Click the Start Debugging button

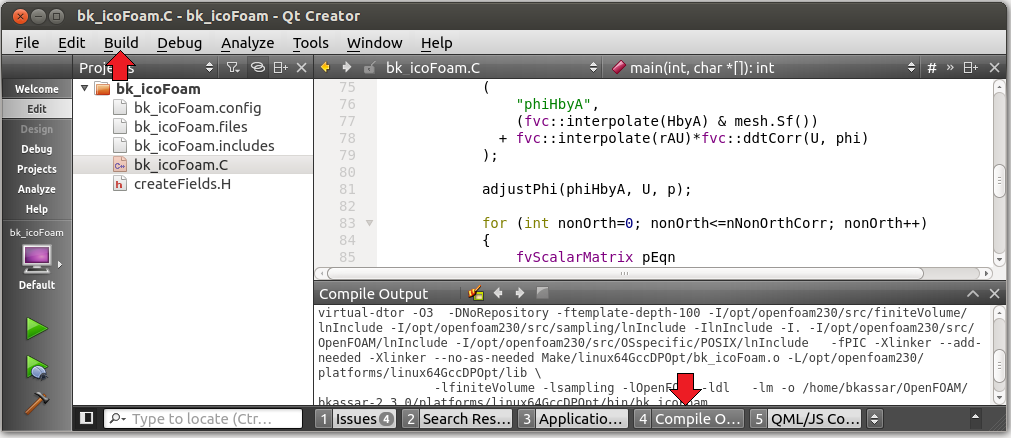click(x=36, y=367)
